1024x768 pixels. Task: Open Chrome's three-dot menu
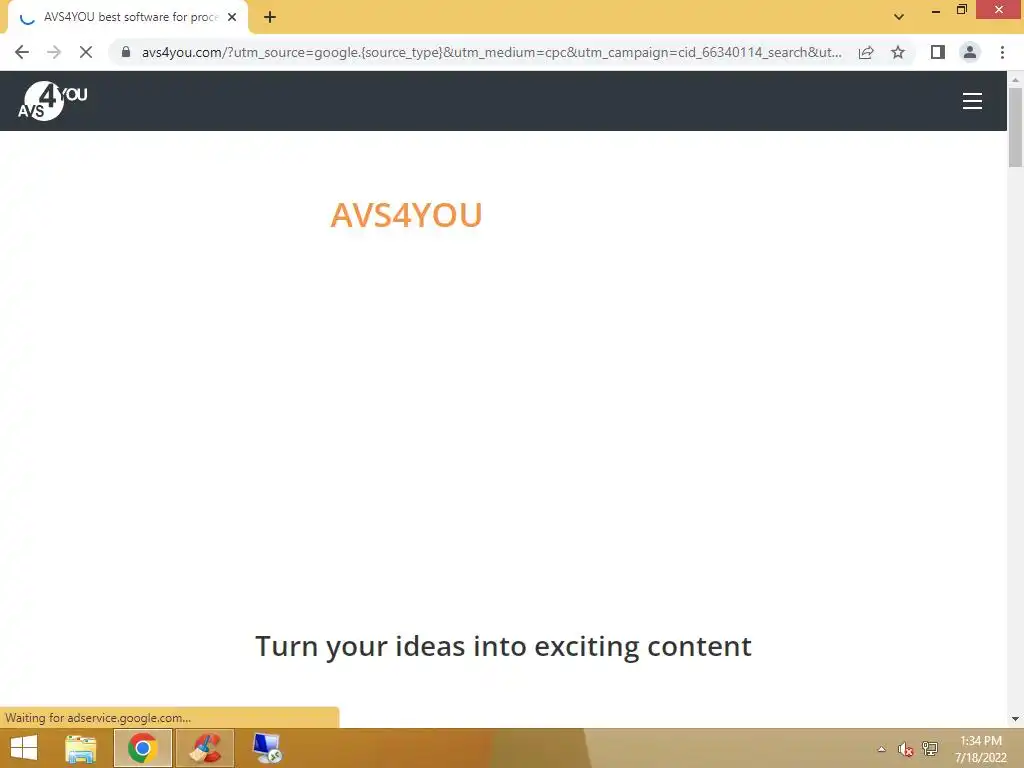tap(1002, 52)
